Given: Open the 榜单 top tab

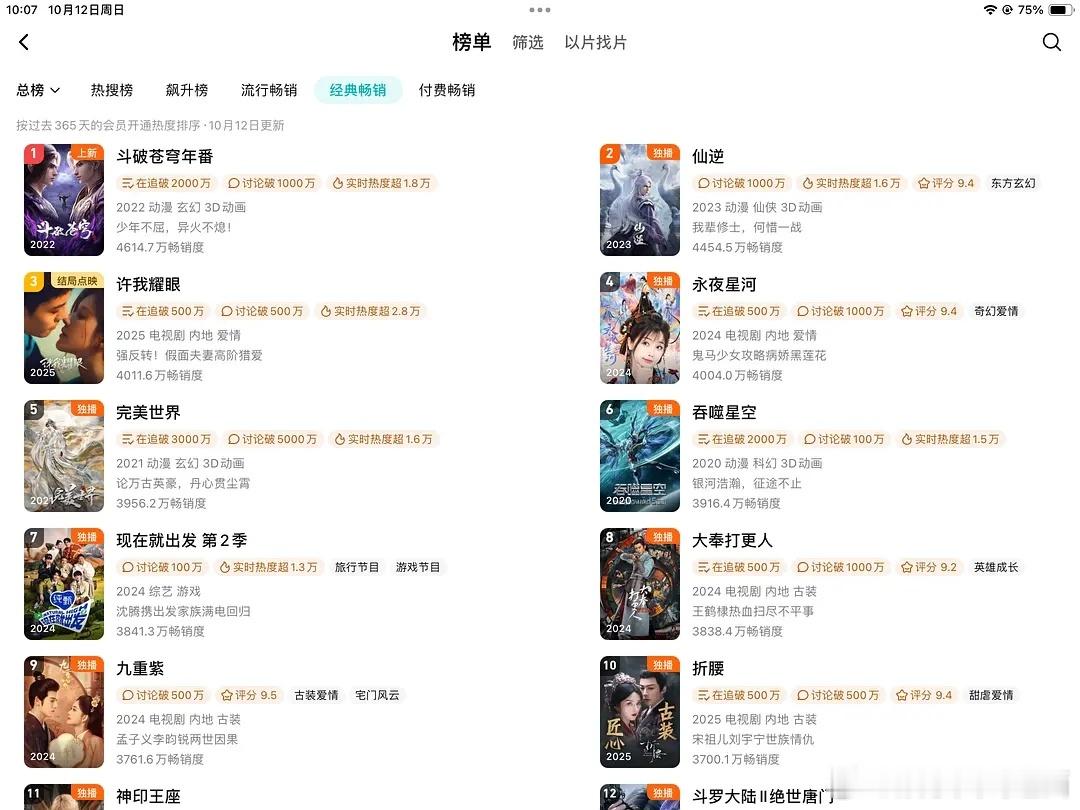Looking at the screenshot, I should click(471, 43).
